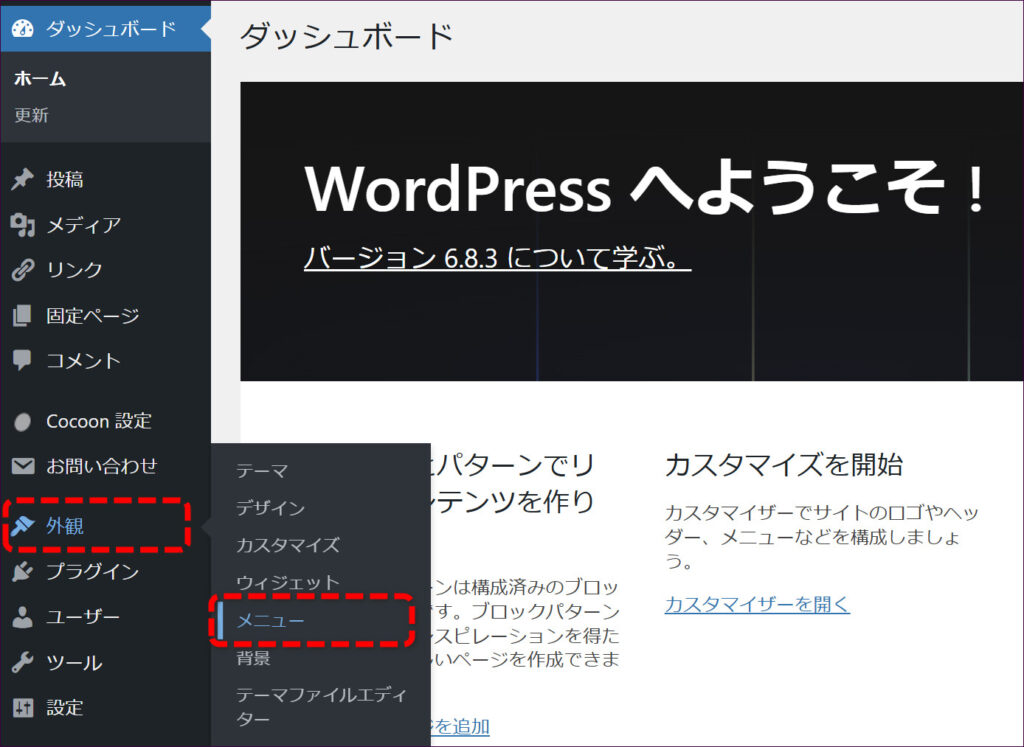Click the wrench icon beside ツール
The width and height of the screenshot is (1024, 747).
22,662
